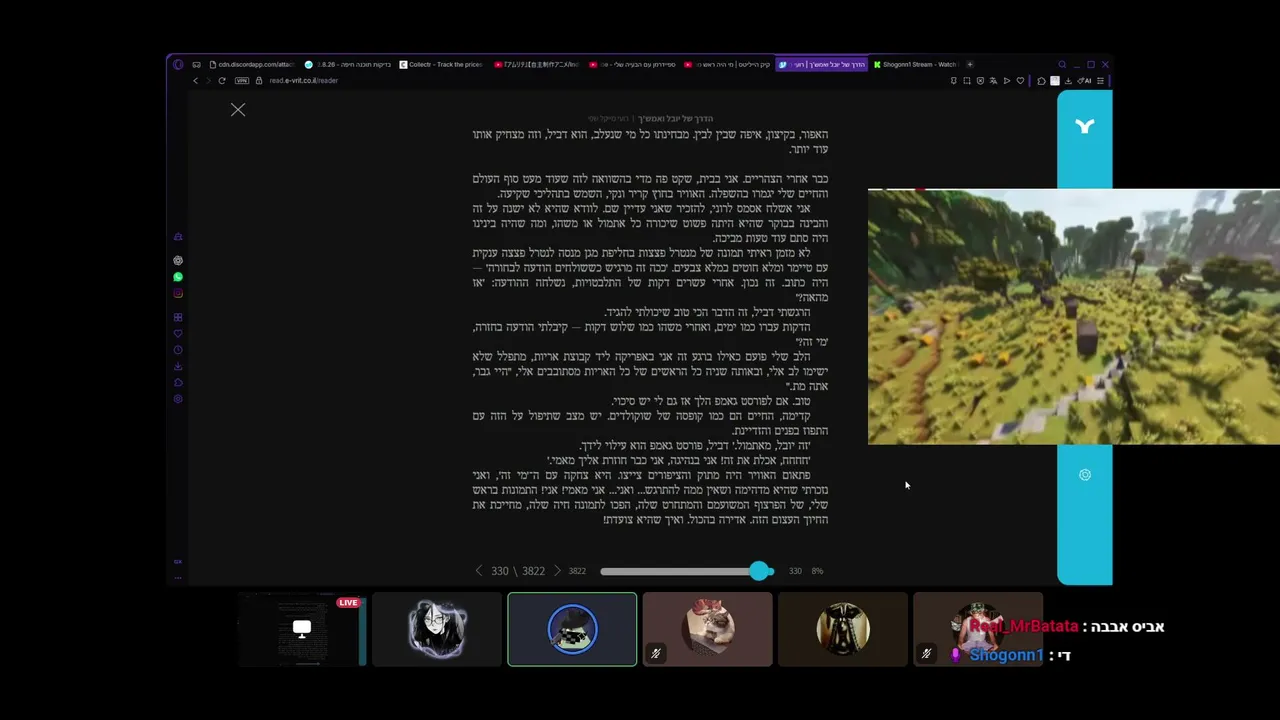Screen dimensions: 1280x720
Task: Go to next page using right chevron
Action: pyautogui.click(x=558, y=571)
